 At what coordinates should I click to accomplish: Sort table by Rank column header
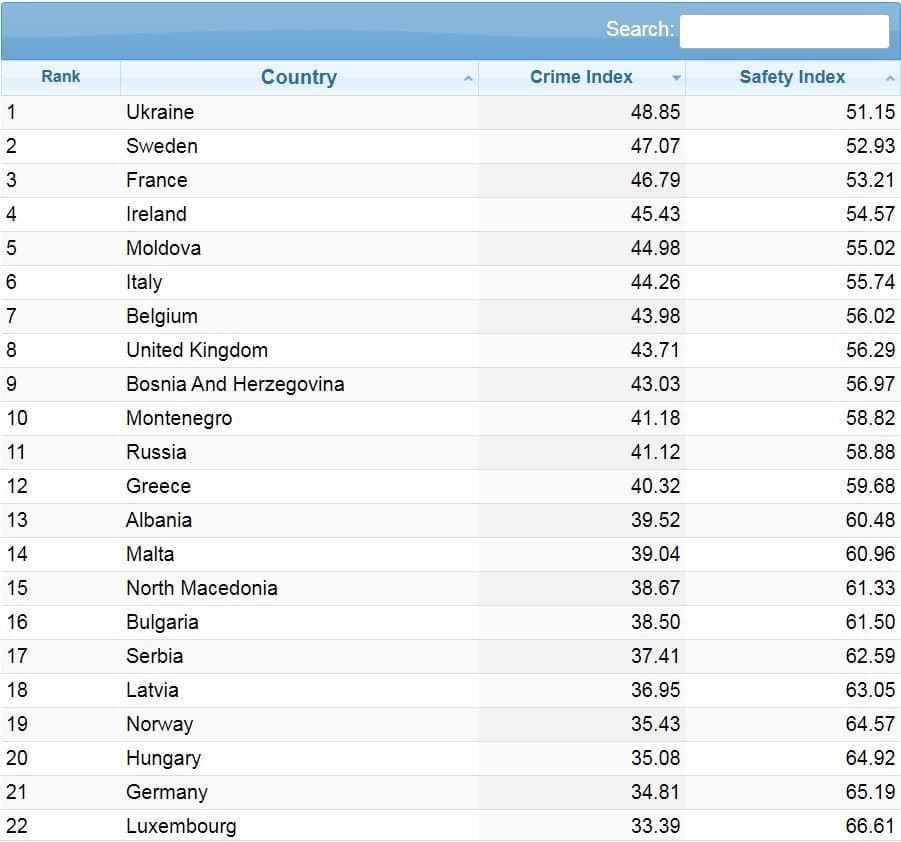60,77
